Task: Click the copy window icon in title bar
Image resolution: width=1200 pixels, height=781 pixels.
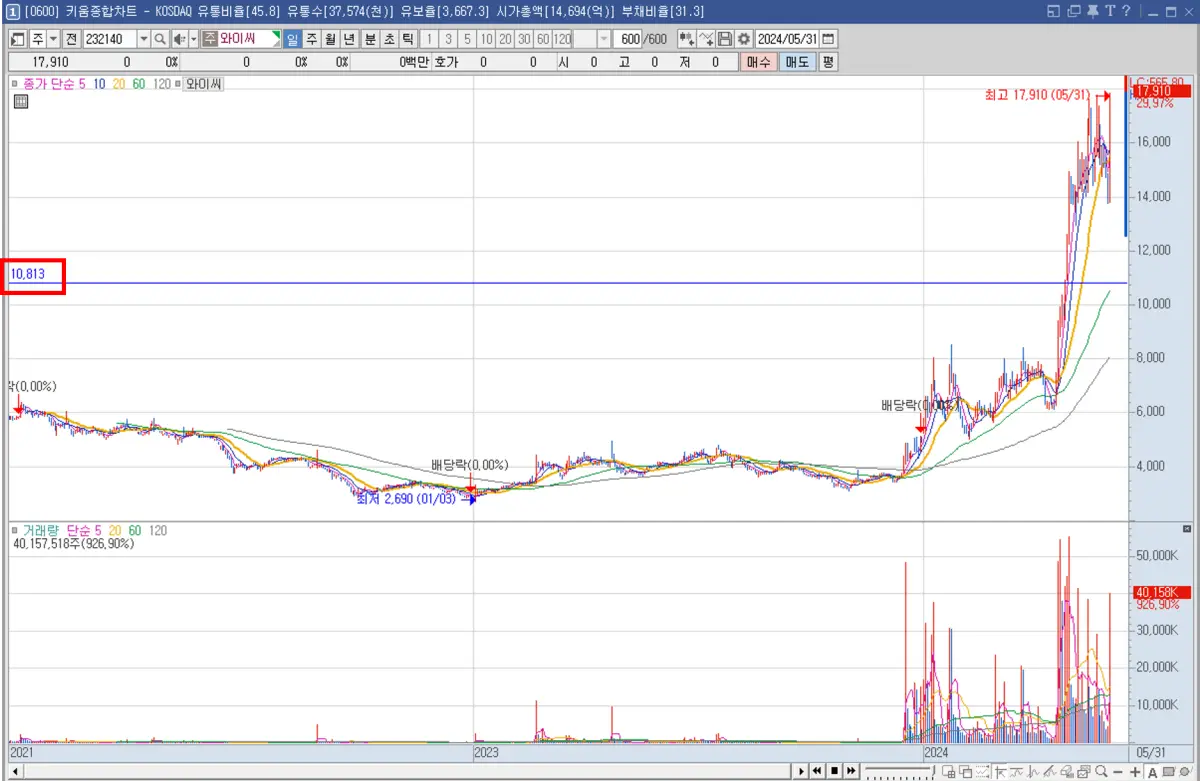Action: point(1073,11)
